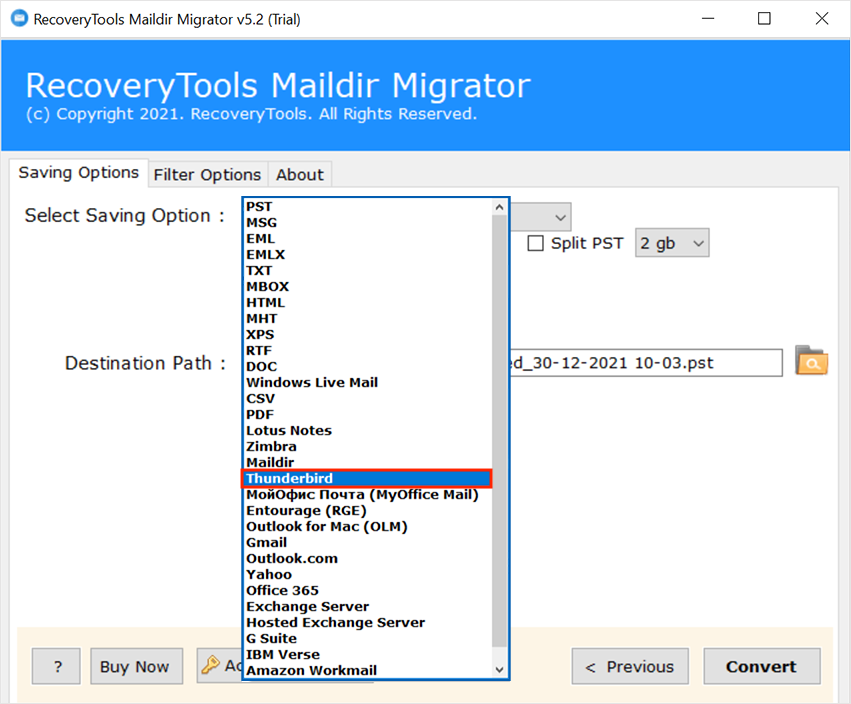
Task: Choose Maildir from the list
Action: (x=367, y=463)
